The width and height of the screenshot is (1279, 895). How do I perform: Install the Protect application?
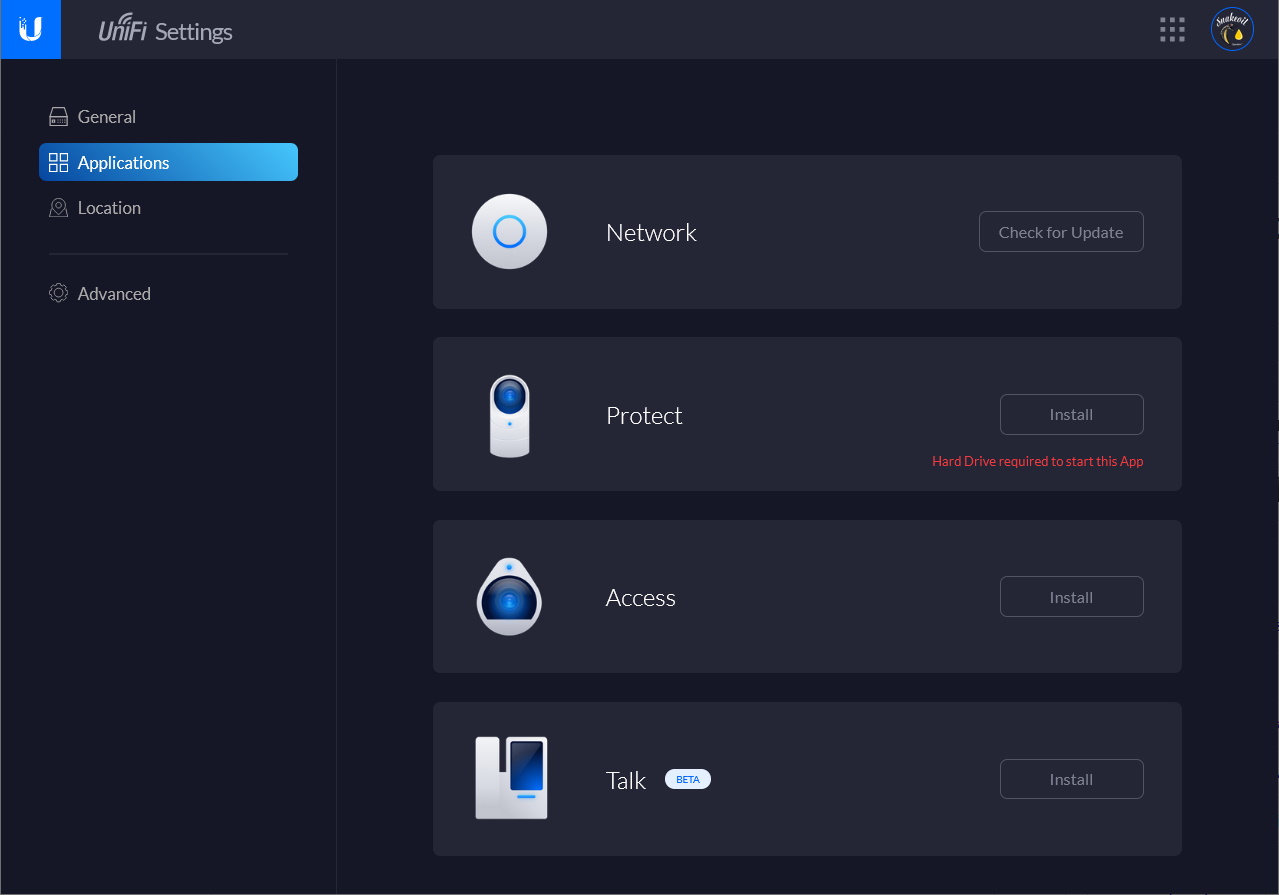click(x=1071, y=414)
